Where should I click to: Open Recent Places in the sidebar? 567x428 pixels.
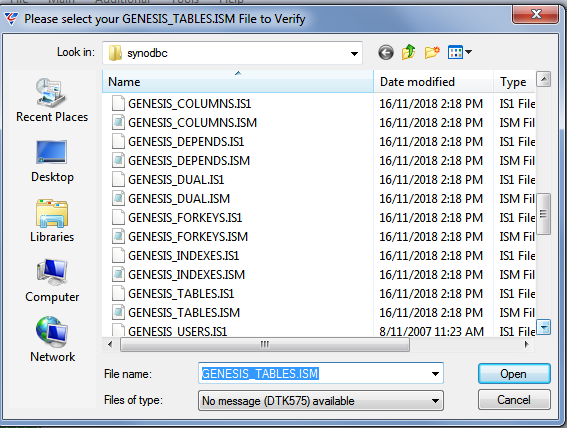pyautogui.click(x=52, y=100)
